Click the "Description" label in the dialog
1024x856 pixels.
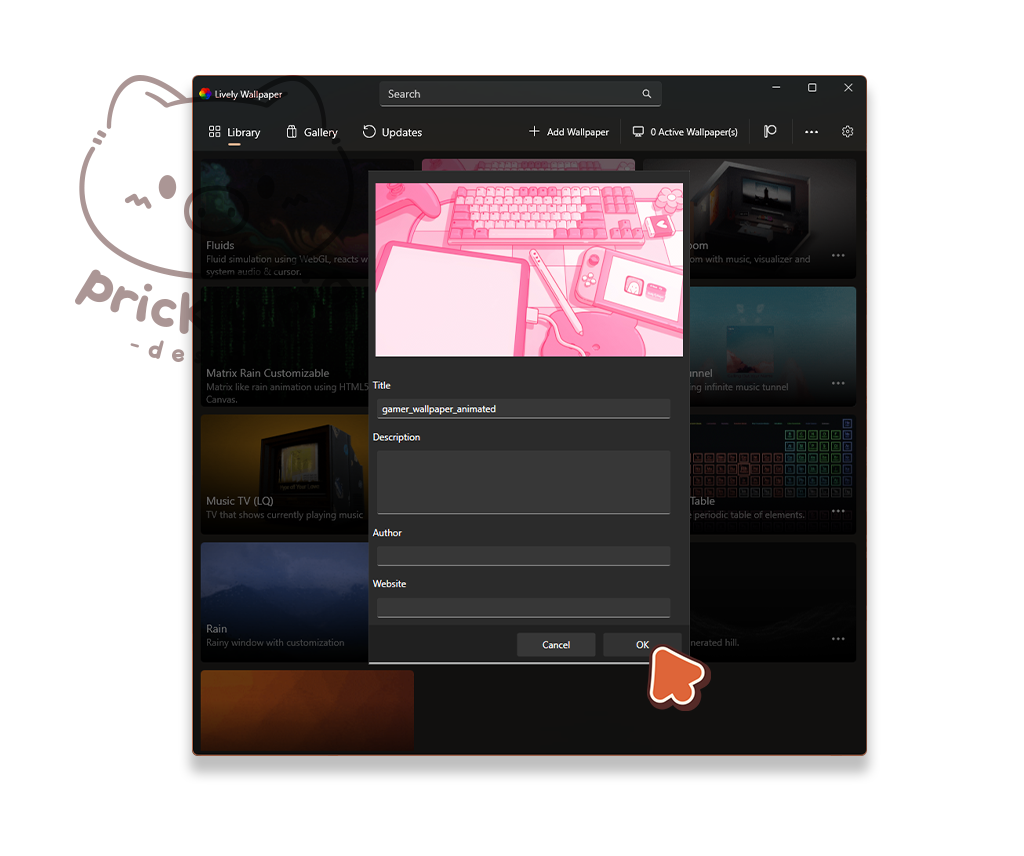(x=396, y=437)
